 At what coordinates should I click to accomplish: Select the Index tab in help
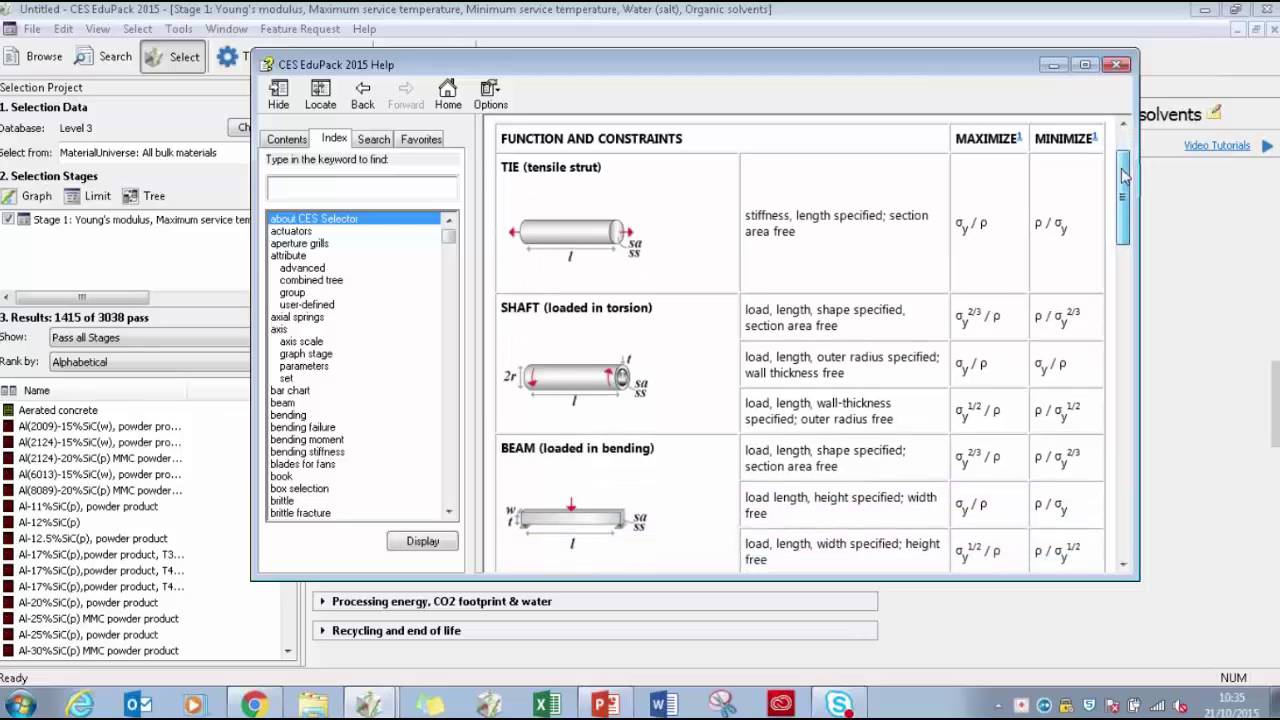[334, 138]
